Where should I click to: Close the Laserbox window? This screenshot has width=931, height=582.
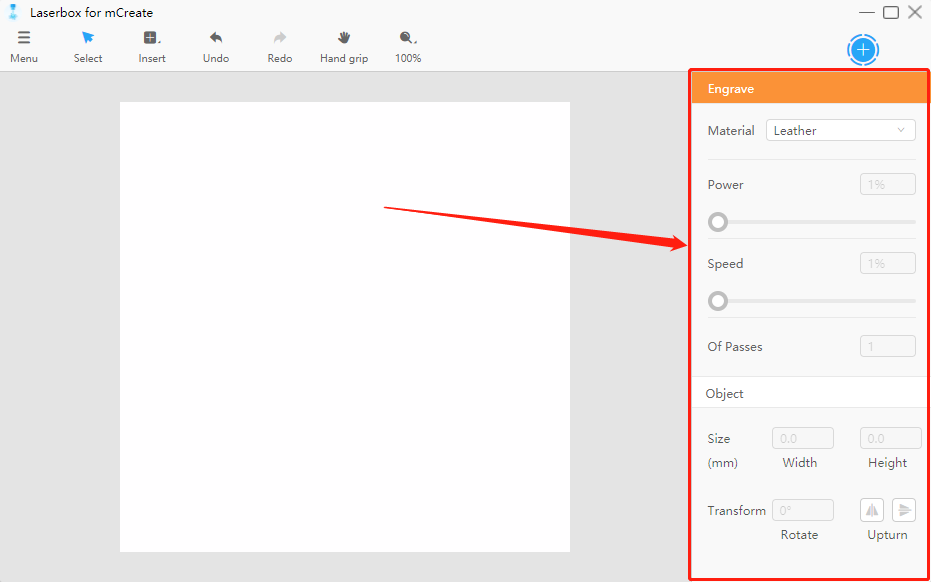click(x=915, y=12)
